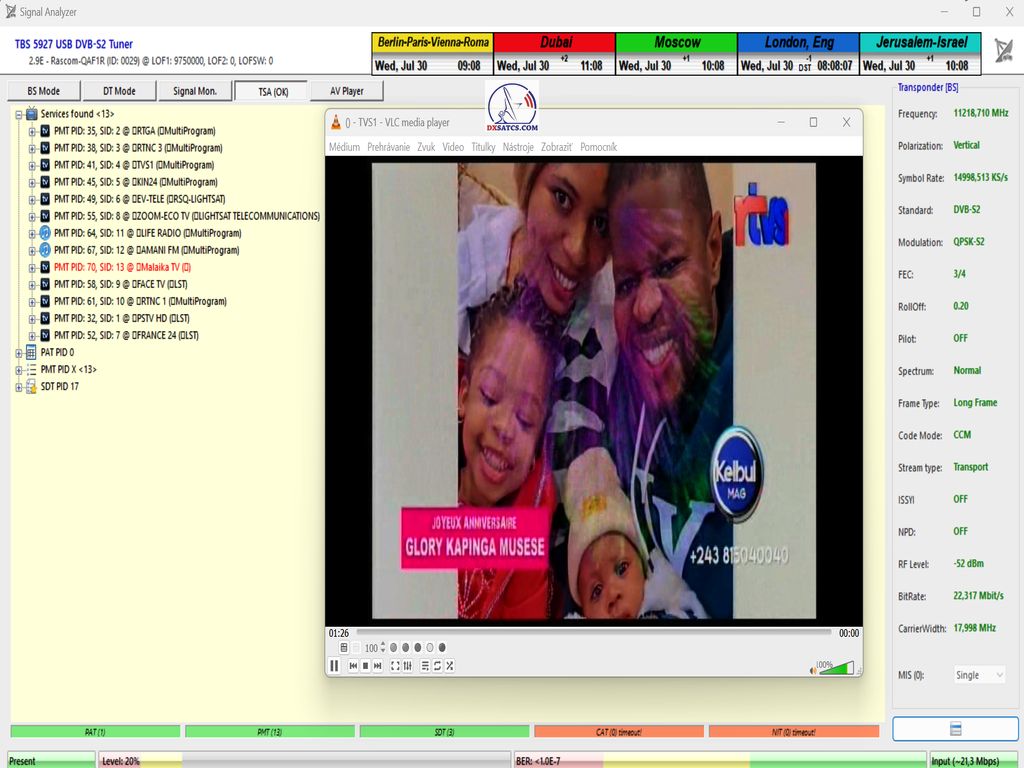The width and height of the screenshot is (1024, 768).
Task: Open the AV Player tab
Action: pyautogui.click(x=346, y=91)
